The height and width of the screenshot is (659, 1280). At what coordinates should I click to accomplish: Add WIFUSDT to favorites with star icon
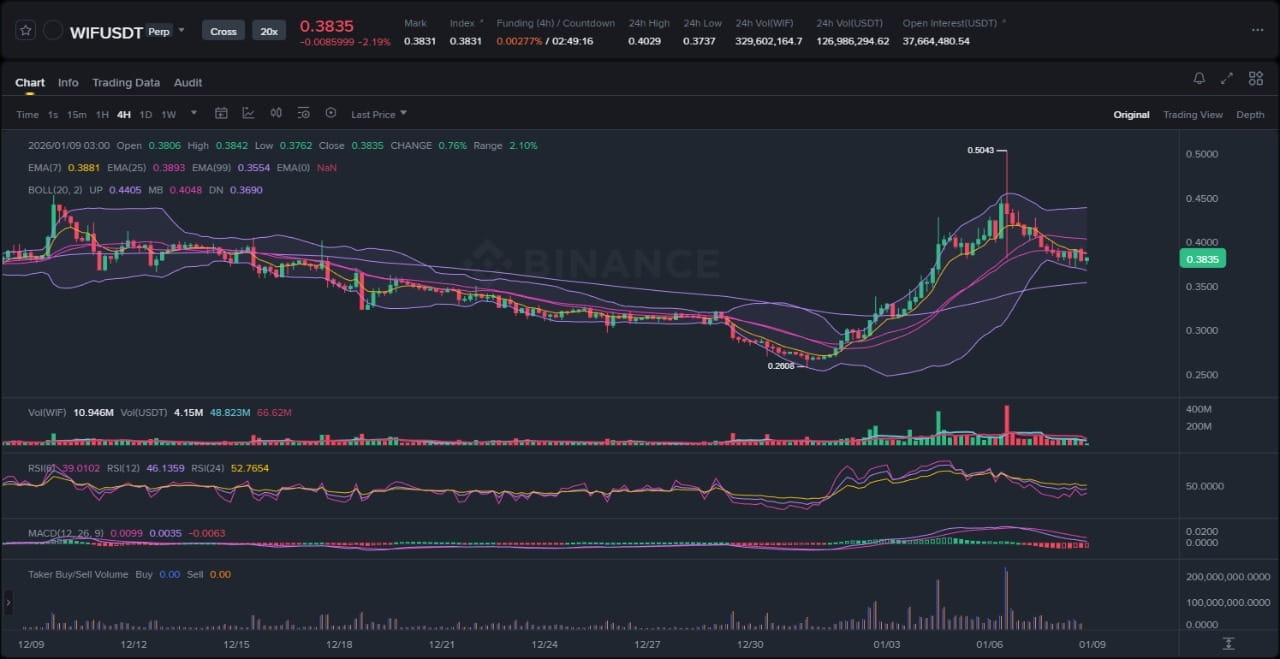(x=25, y=30)
